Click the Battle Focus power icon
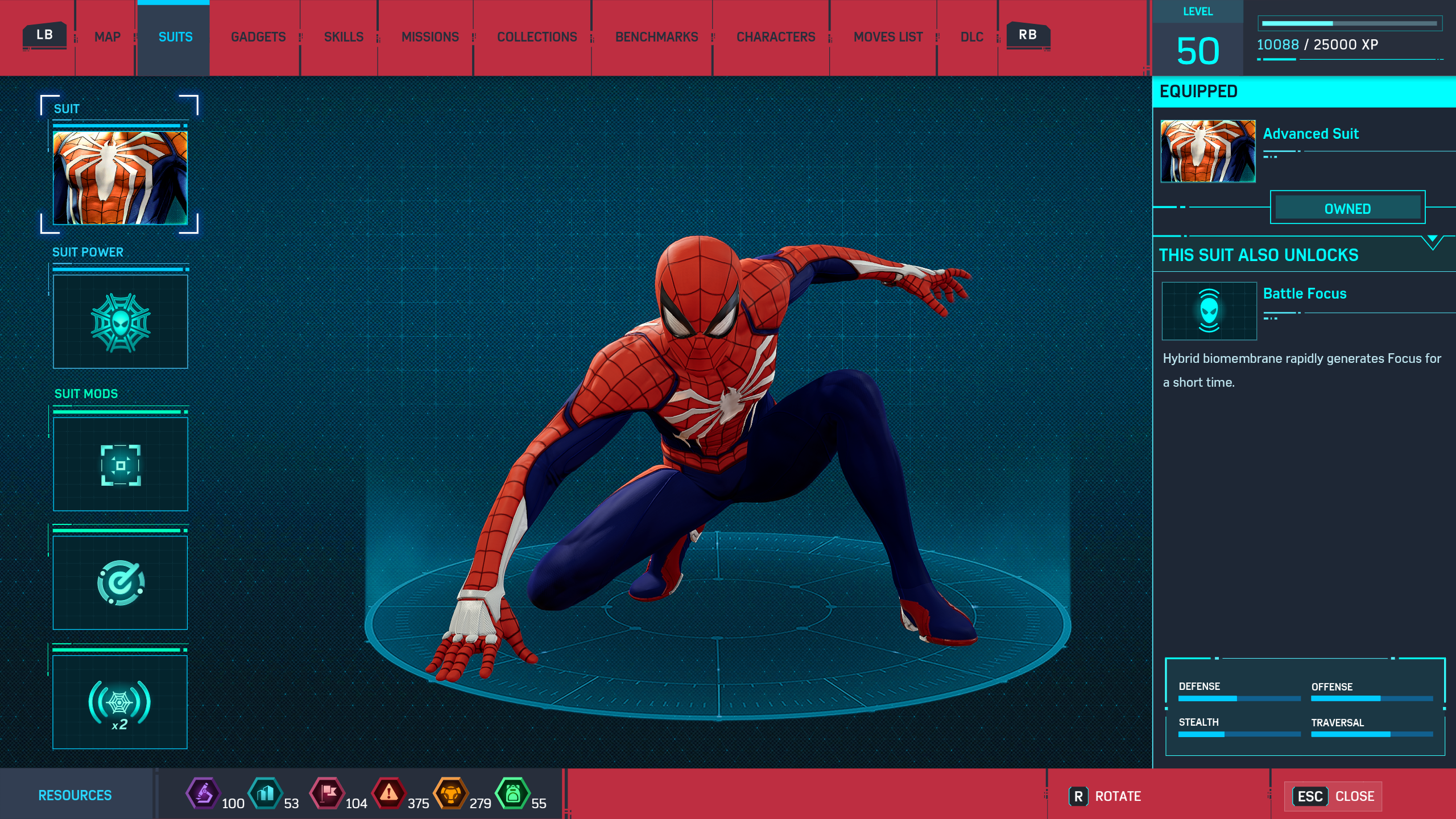This screenshot has width=1456, height=819. coord(1209,311)
